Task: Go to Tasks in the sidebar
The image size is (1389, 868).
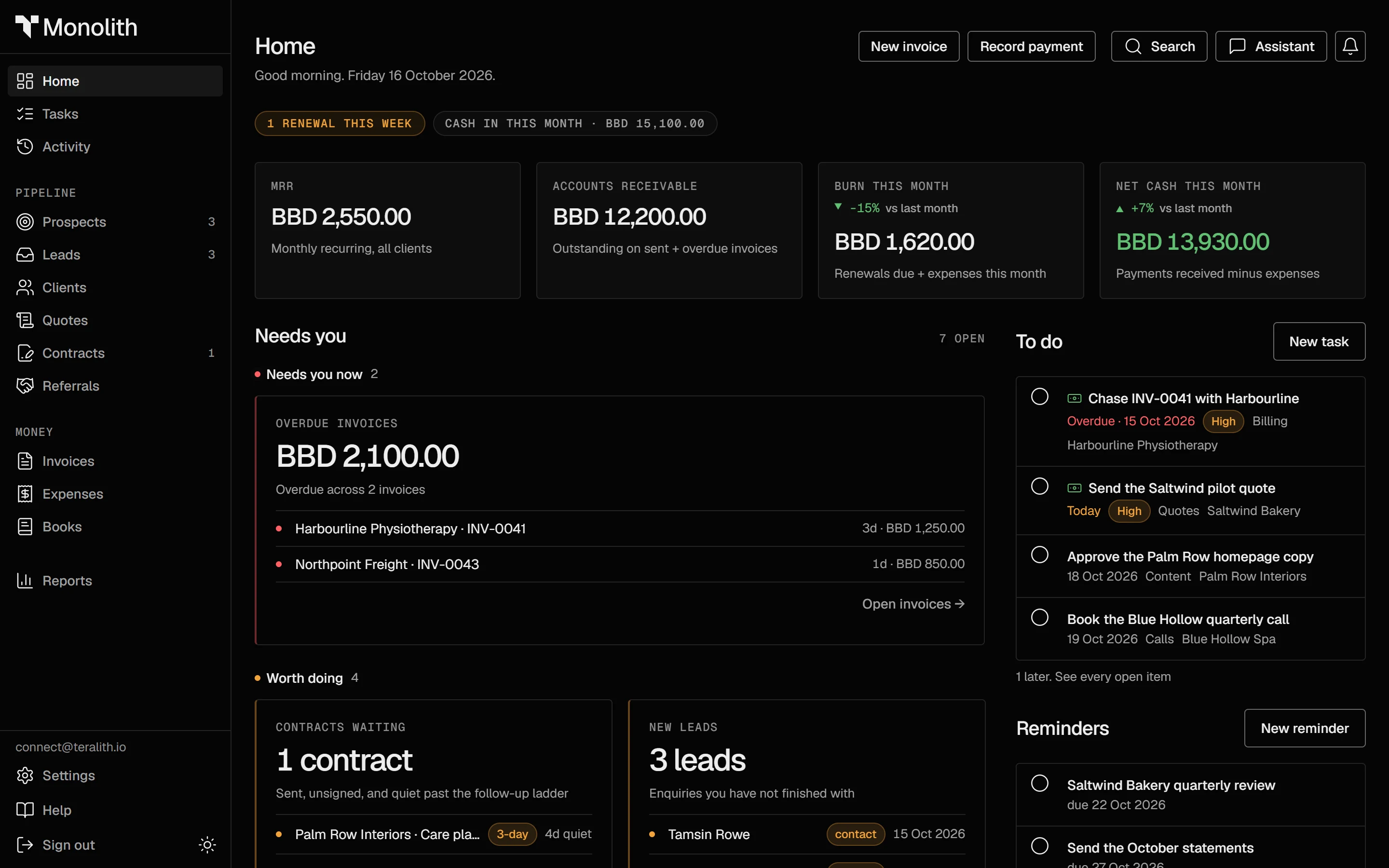Action: tap(115, 114)
